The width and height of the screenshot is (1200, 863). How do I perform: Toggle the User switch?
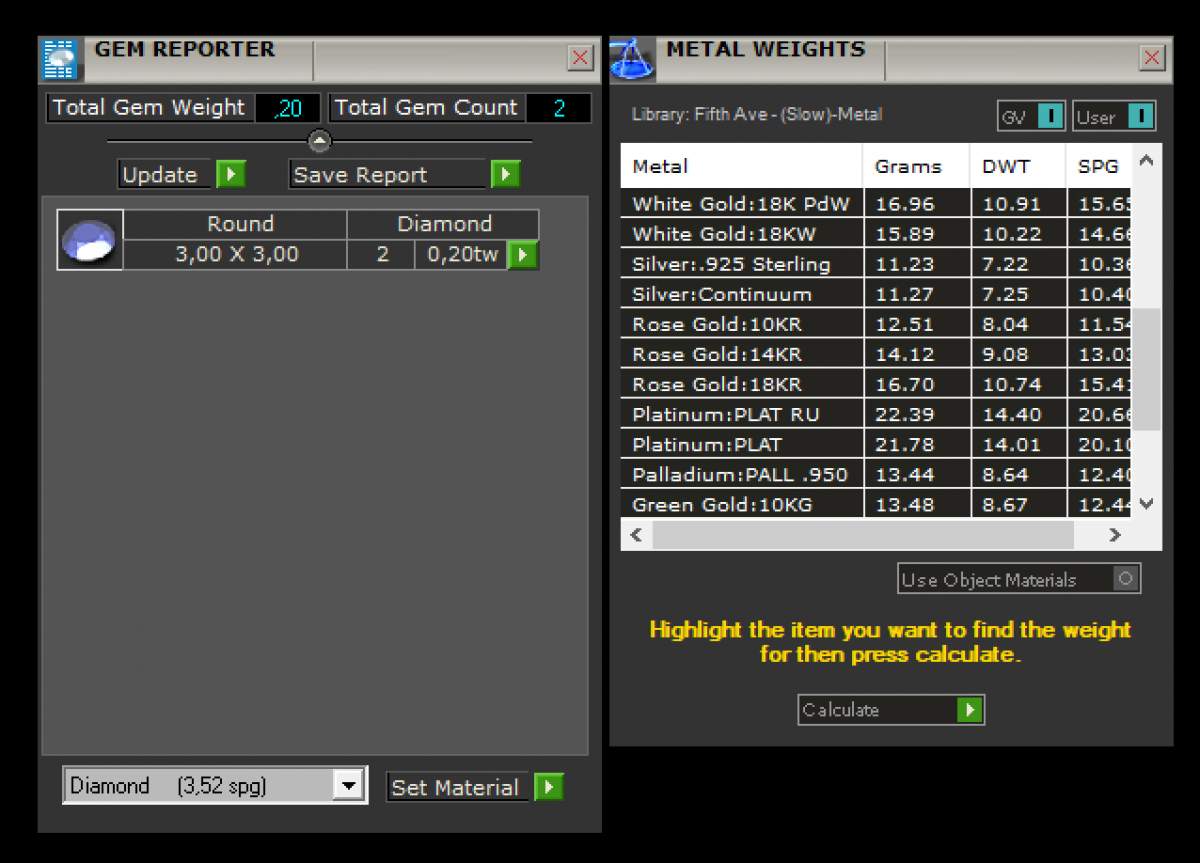point(1141,117)
